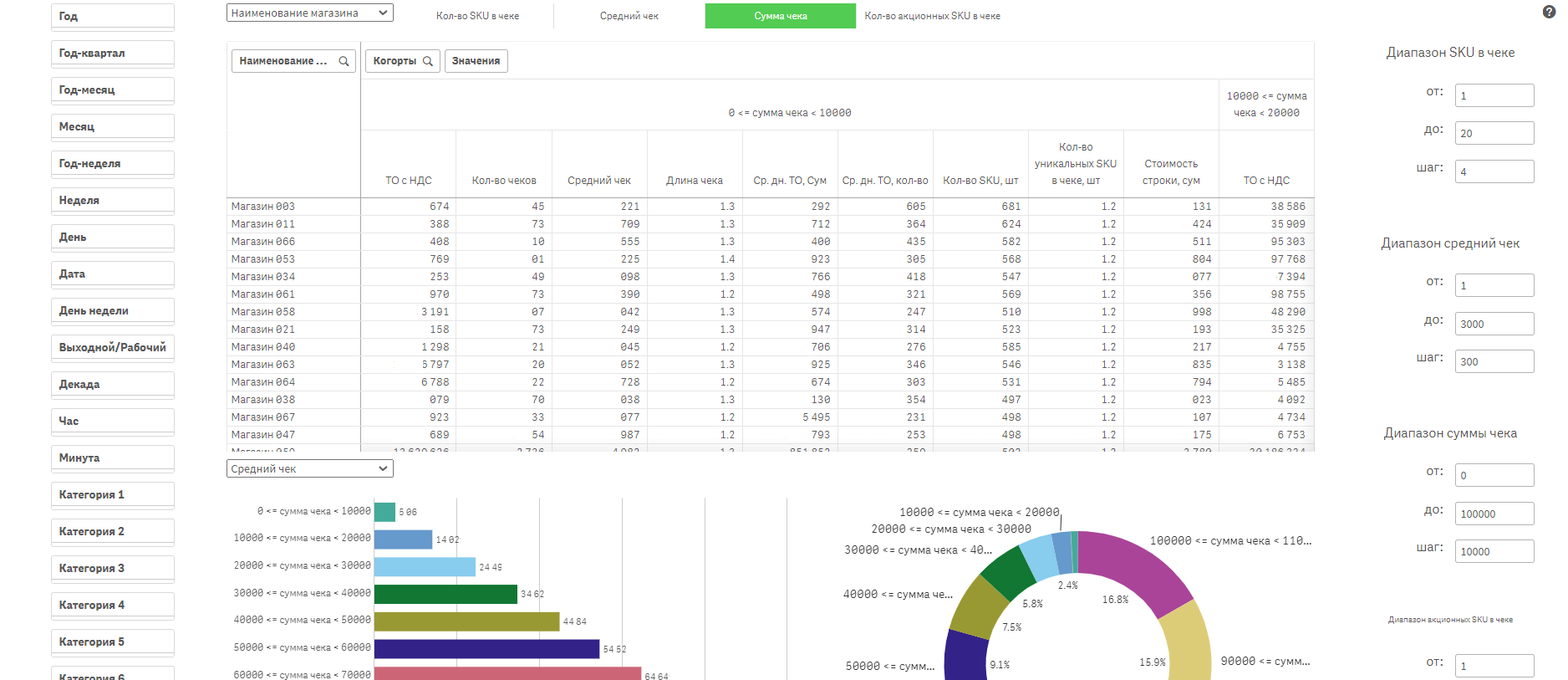Open the Год-квартал filter
The height and width of the screenshot is (680, 1568).
113,54
